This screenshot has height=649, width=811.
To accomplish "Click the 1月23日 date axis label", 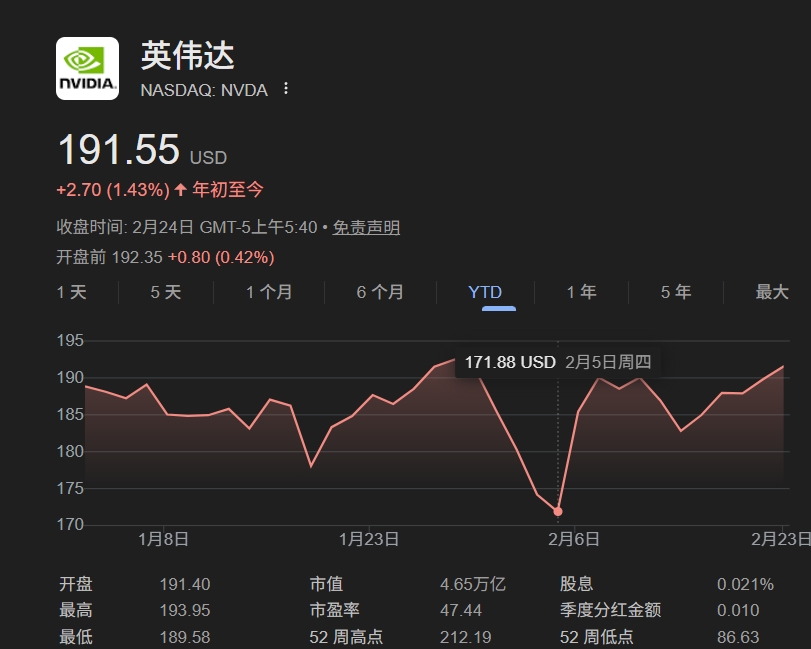I will coord(369,539).
